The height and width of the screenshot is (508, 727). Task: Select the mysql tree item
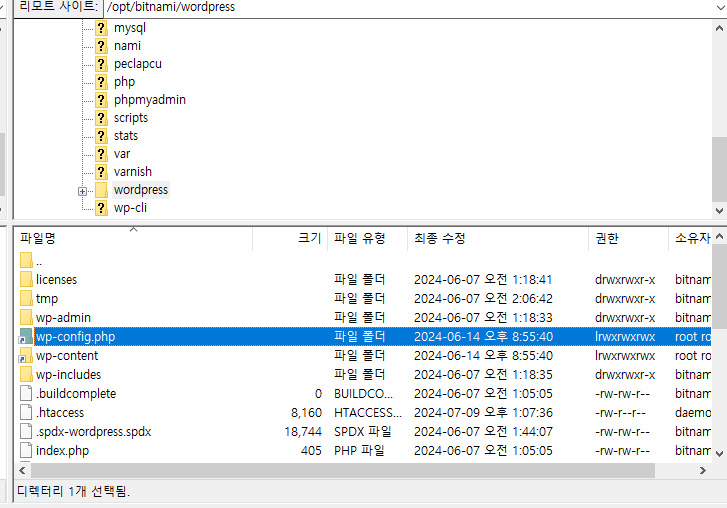pos(130,28)
